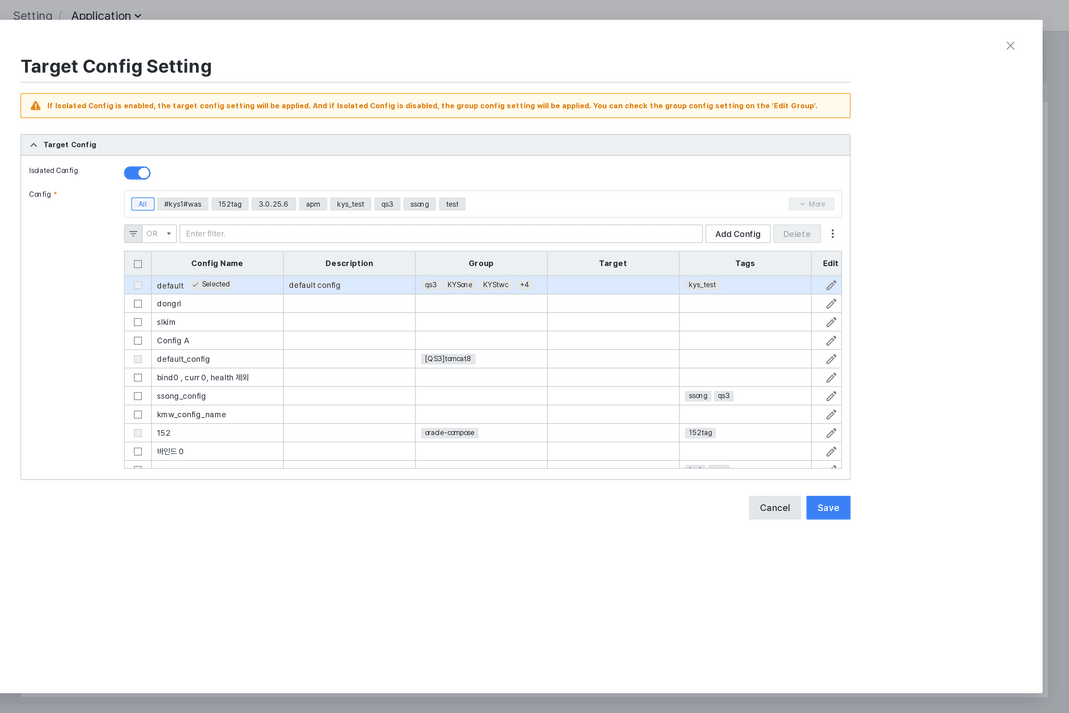Image resolution: width=1069 pixels, height=713 pixels.
Task: Close the Target Config Setting dialog
Action: click(1010, 46)
